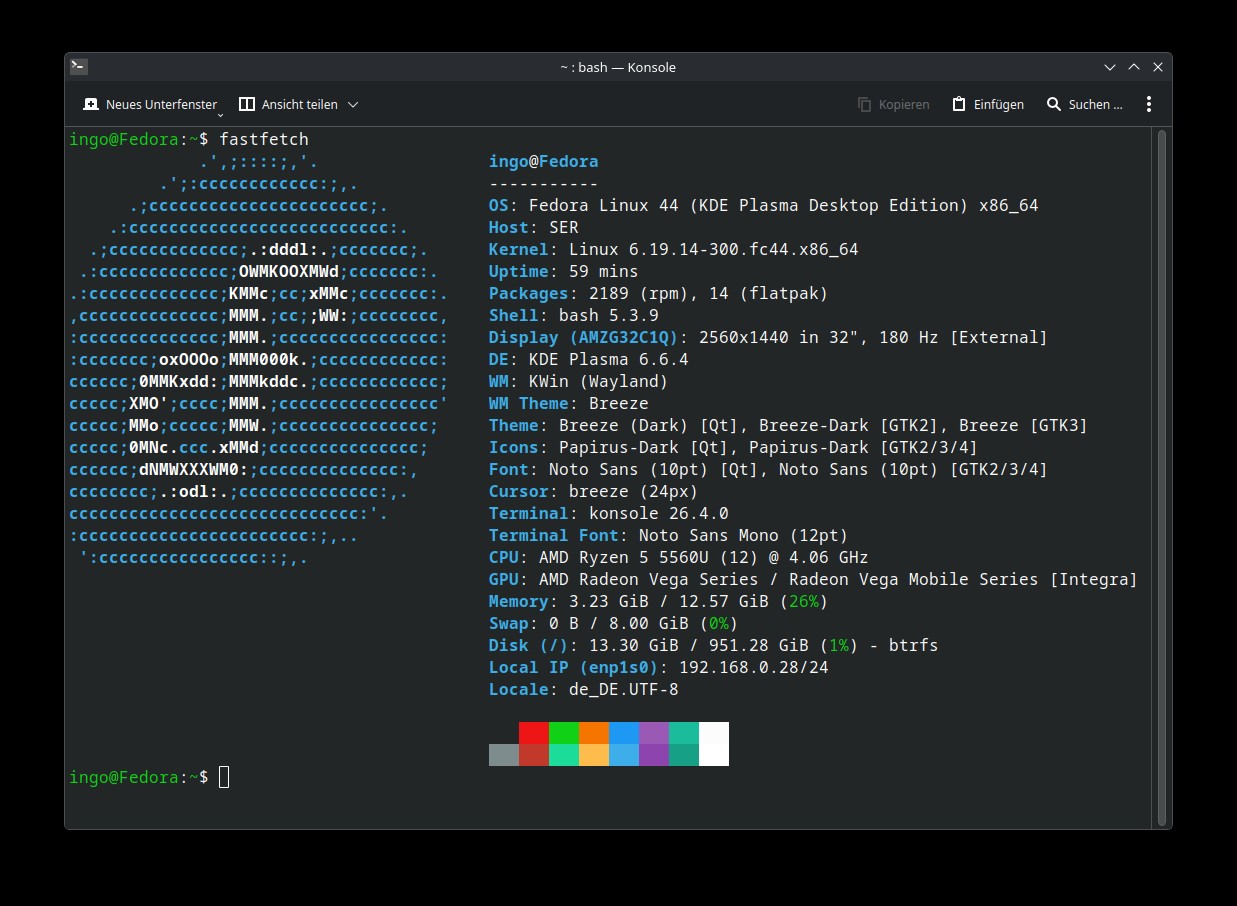Click the 'Local IP (enp1s0)' line
This screenshot has height=906, width=1237.
(659, 667)
